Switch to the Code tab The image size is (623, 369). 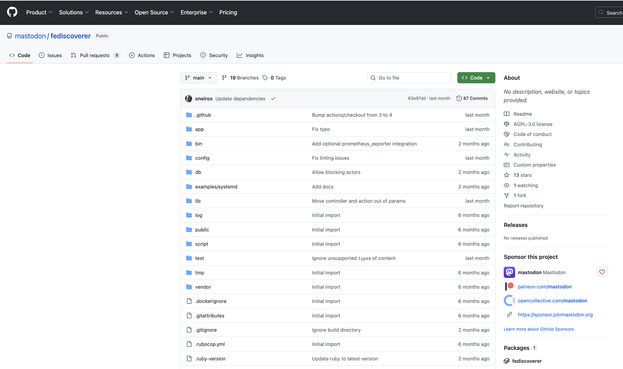[x=19, y=55]
